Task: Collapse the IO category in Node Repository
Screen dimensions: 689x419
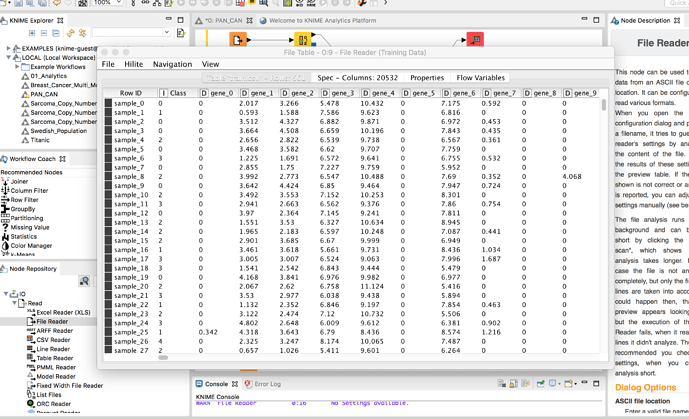Action: click(x=6, y=293)
